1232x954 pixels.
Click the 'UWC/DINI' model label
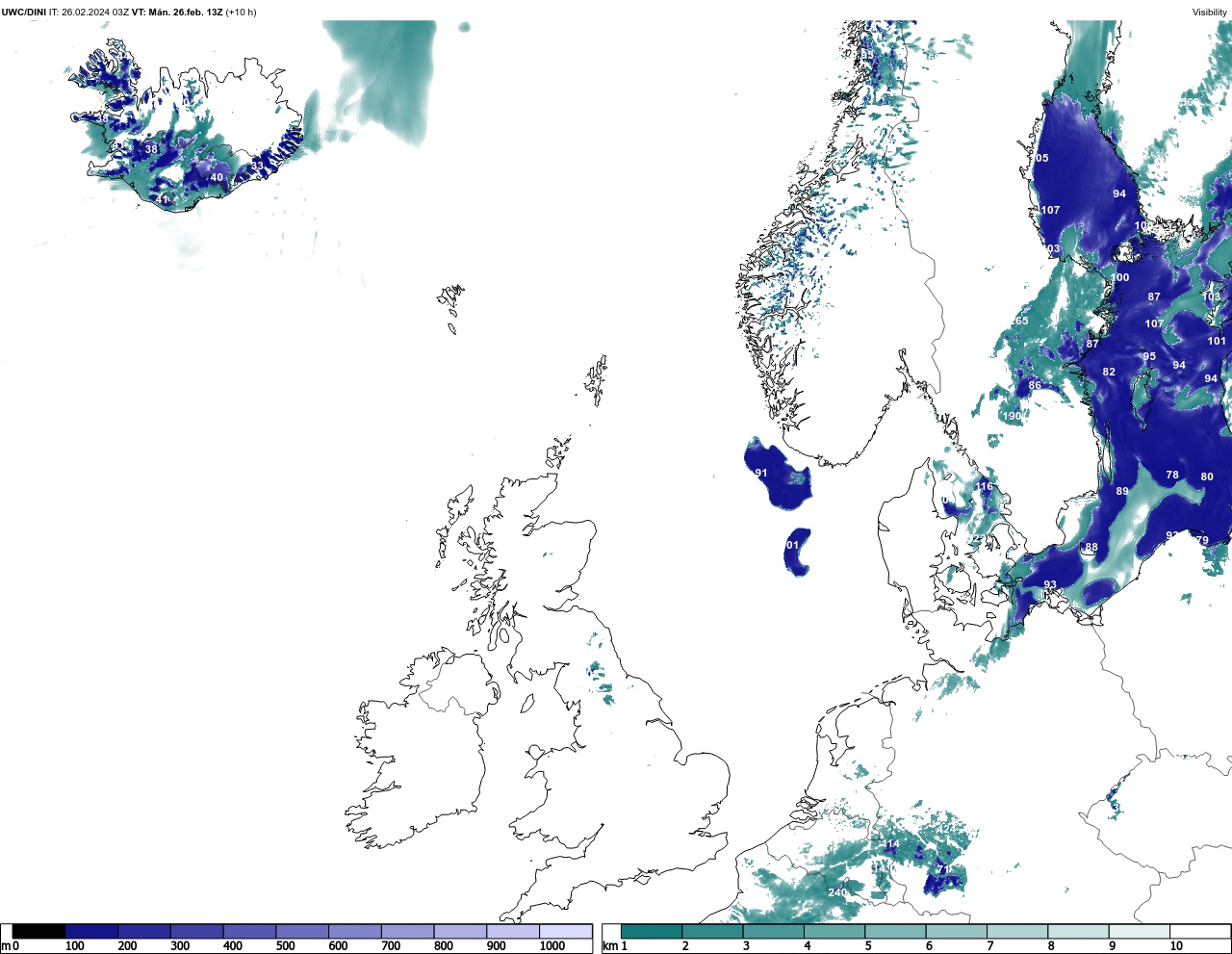tap(23, 12)
